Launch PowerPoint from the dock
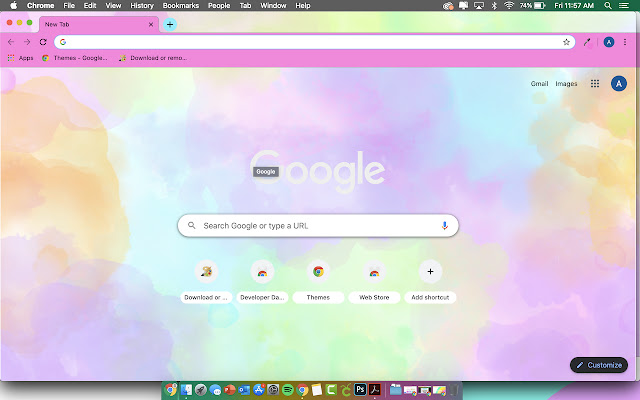 pos(230,390)
